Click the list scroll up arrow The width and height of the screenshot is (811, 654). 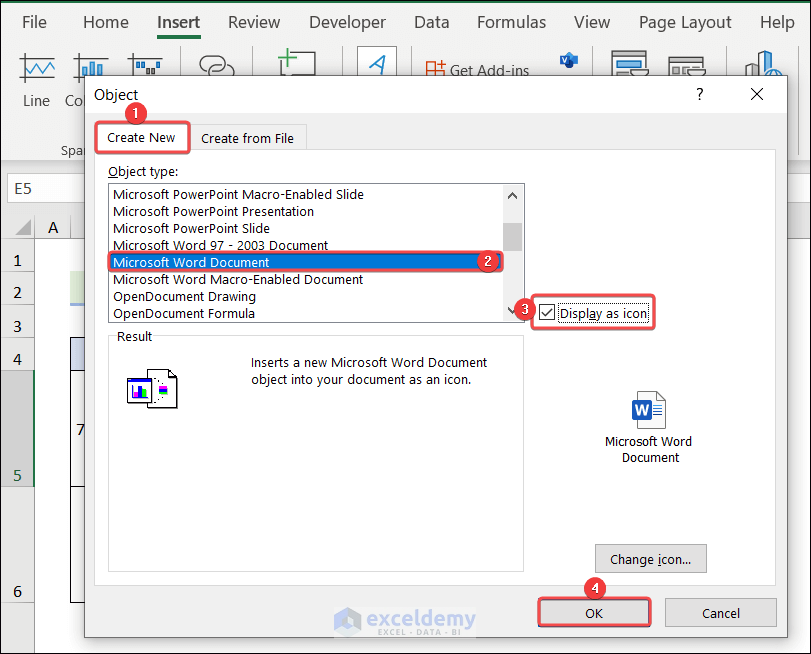coord(513,196)
